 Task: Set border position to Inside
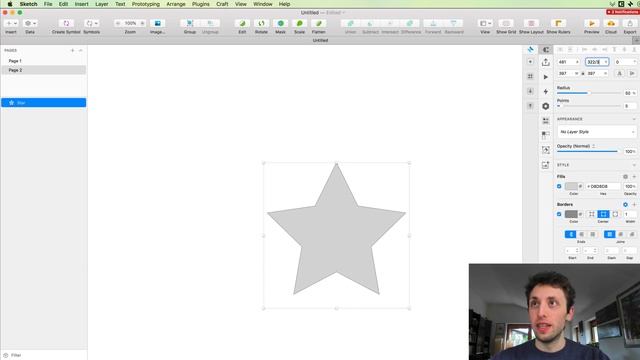(591, 214)
